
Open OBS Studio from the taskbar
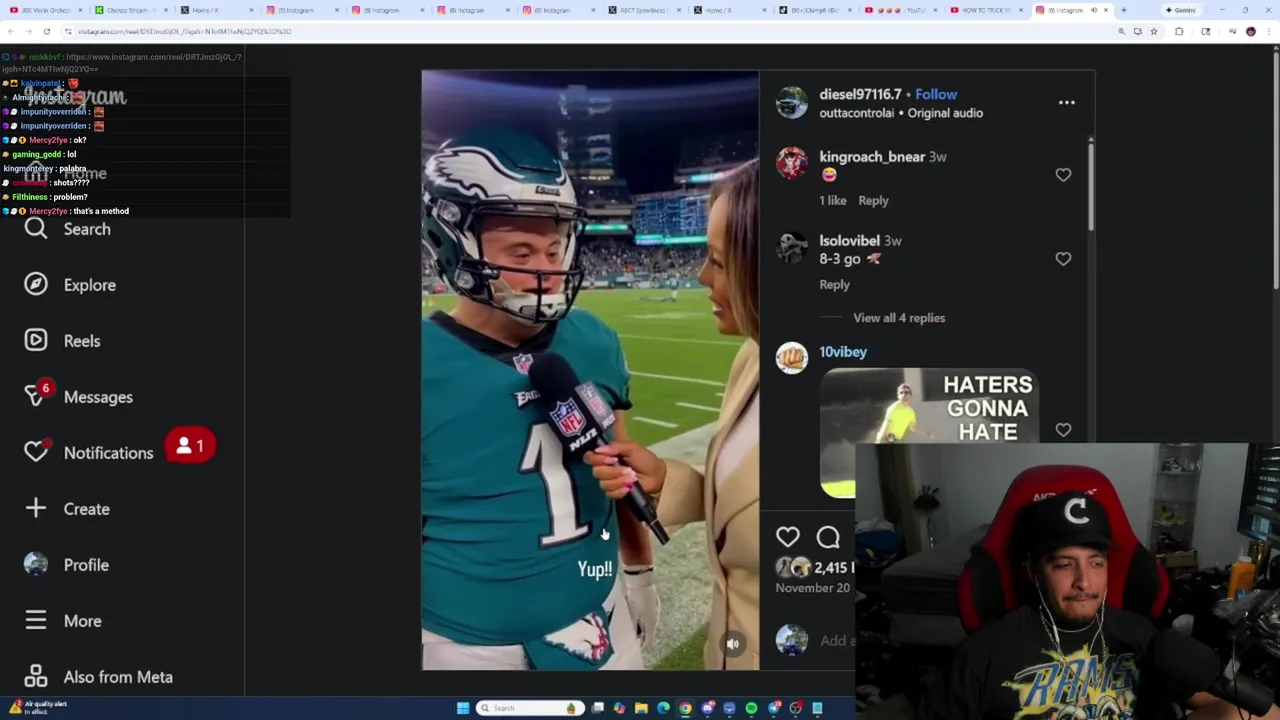coord(795,708)
